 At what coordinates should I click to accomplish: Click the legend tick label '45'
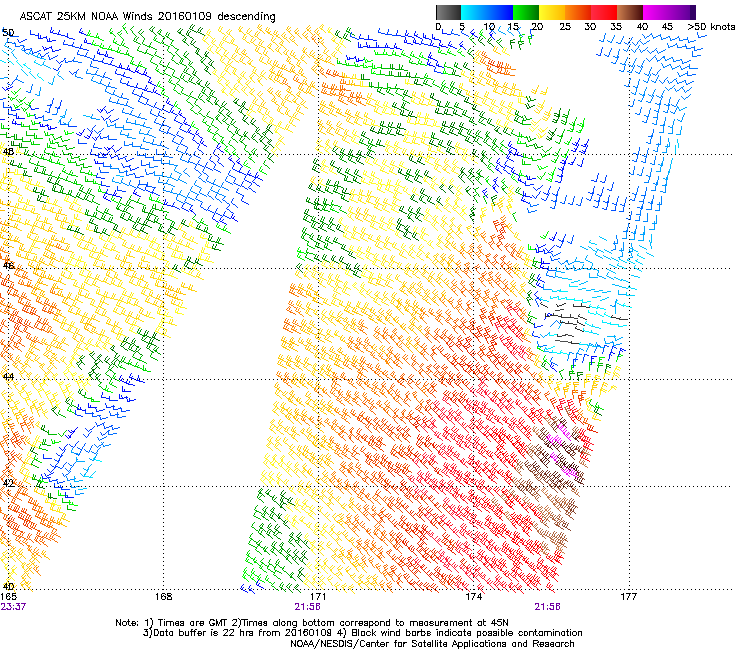click(x=667, y=27)
